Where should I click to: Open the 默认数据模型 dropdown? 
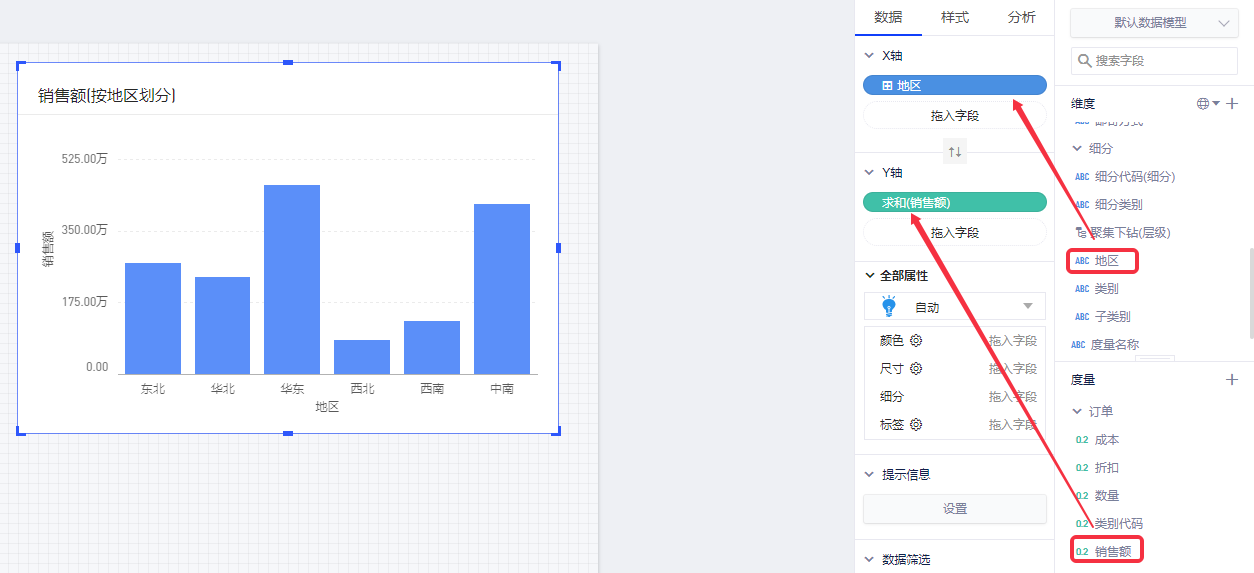[x=1154, y=23]
